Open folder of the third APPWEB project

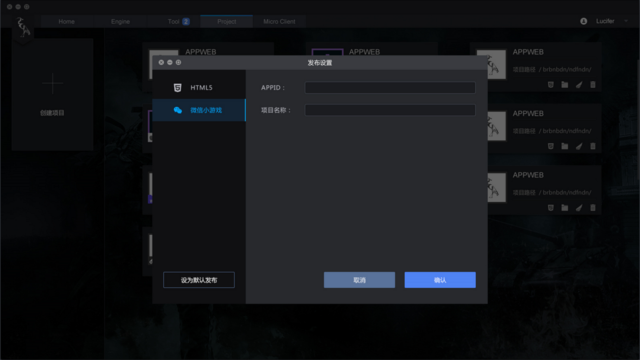click(564, 208)
